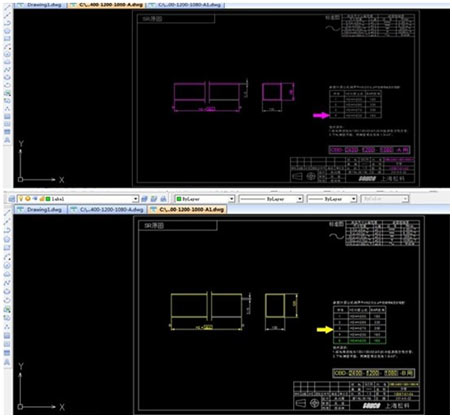This screenshot has height=417, width=452.
Task: Toggle the lock icon for Label layer
Action: tap(42, 199)
